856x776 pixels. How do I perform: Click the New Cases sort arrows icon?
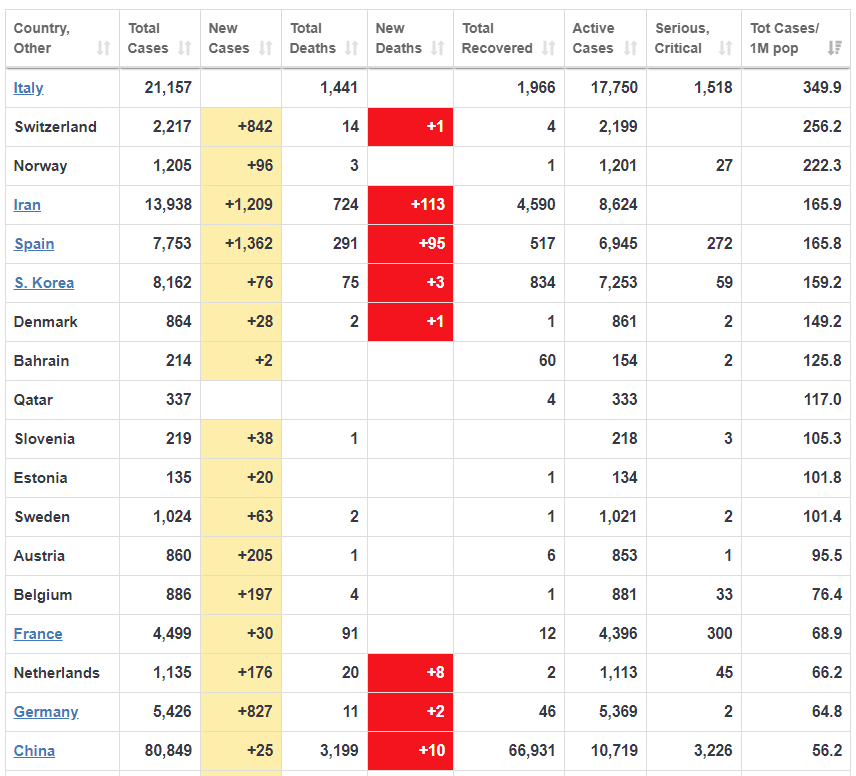pos(265,48)
